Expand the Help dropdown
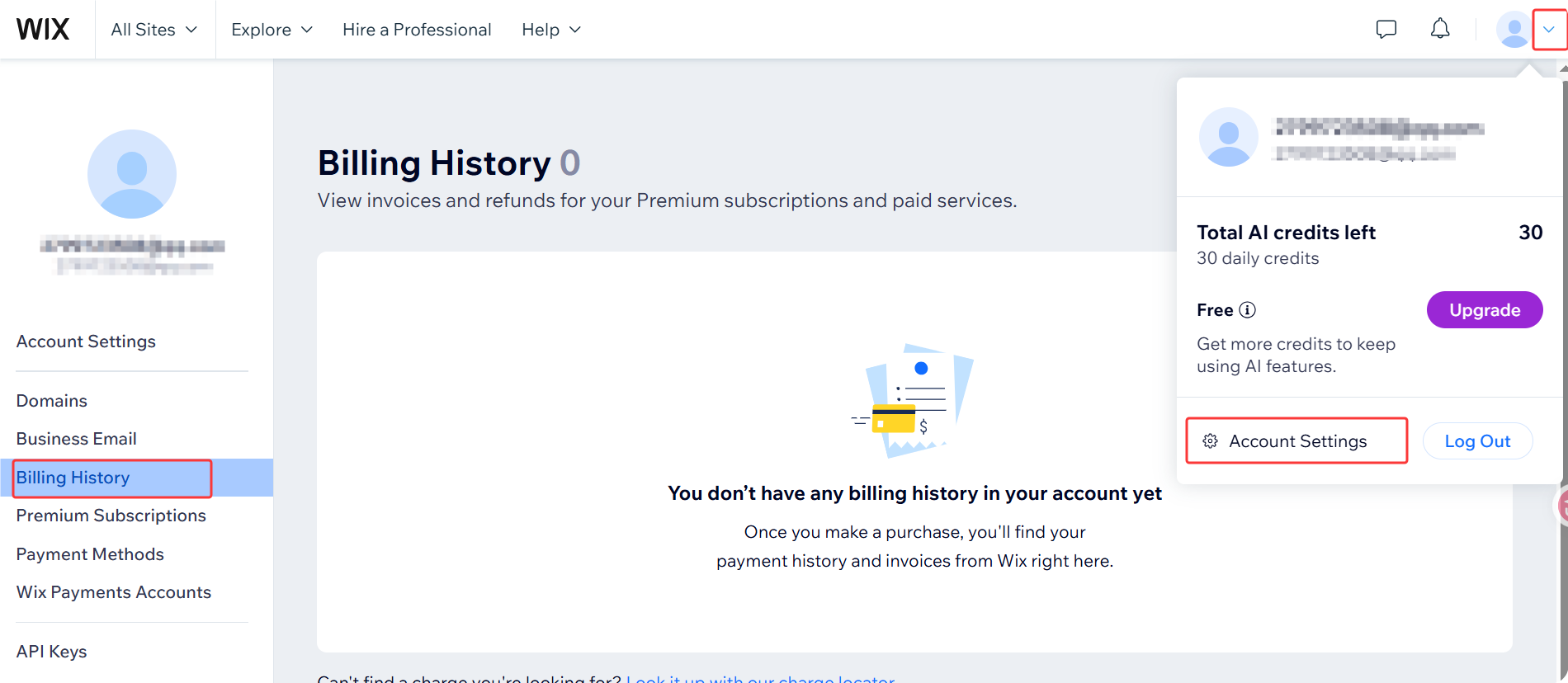 pos(551,30)
